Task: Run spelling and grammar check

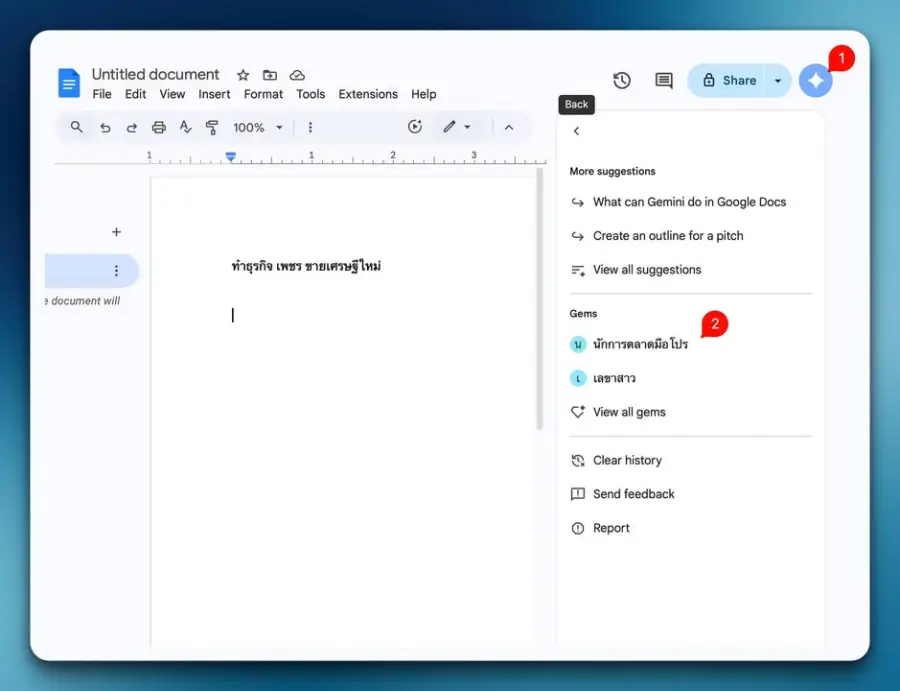Action: (x=185, y=127)
